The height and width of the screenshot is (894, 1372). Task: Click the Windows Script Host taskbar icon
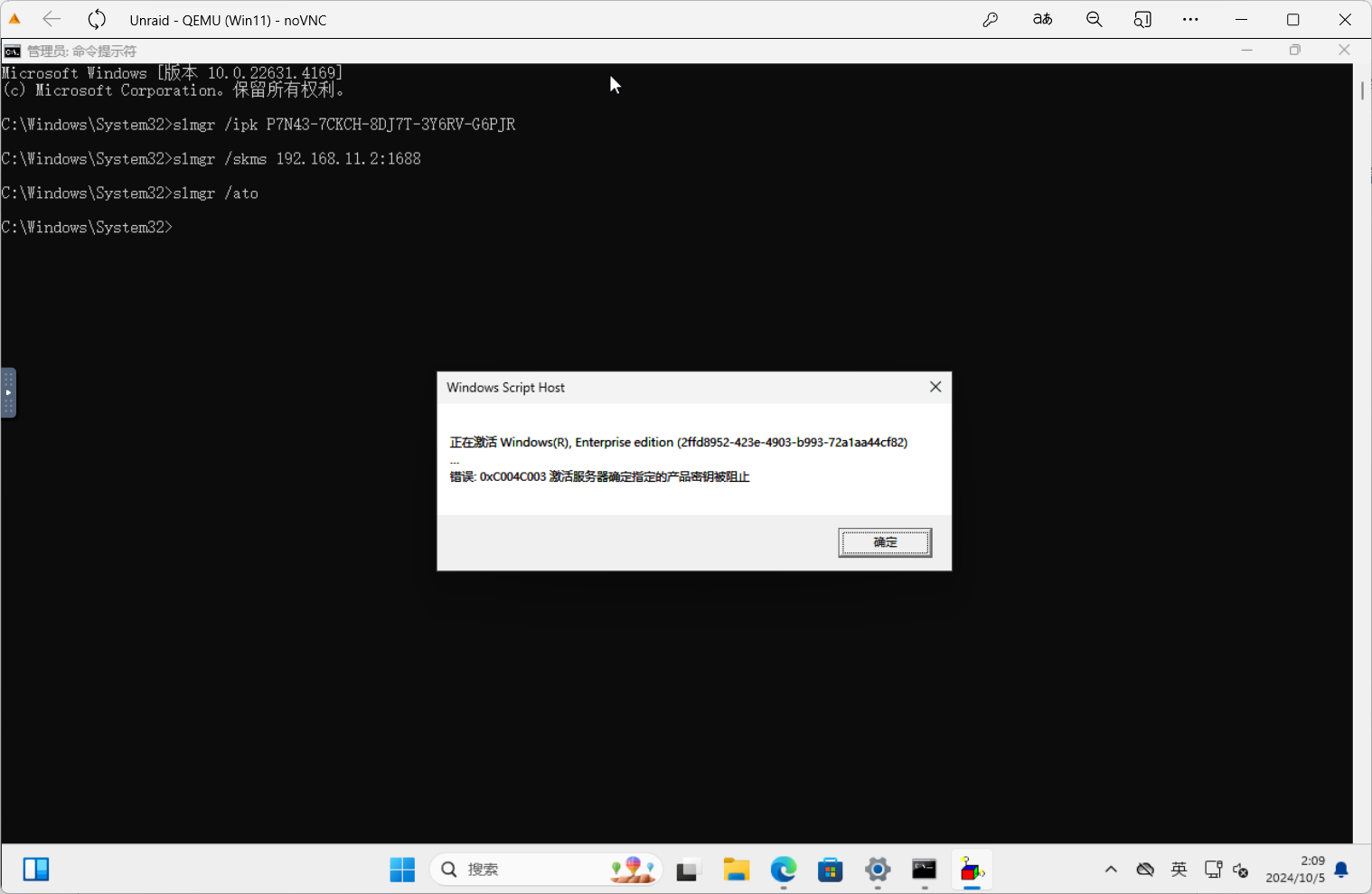(x=972, y=870)
